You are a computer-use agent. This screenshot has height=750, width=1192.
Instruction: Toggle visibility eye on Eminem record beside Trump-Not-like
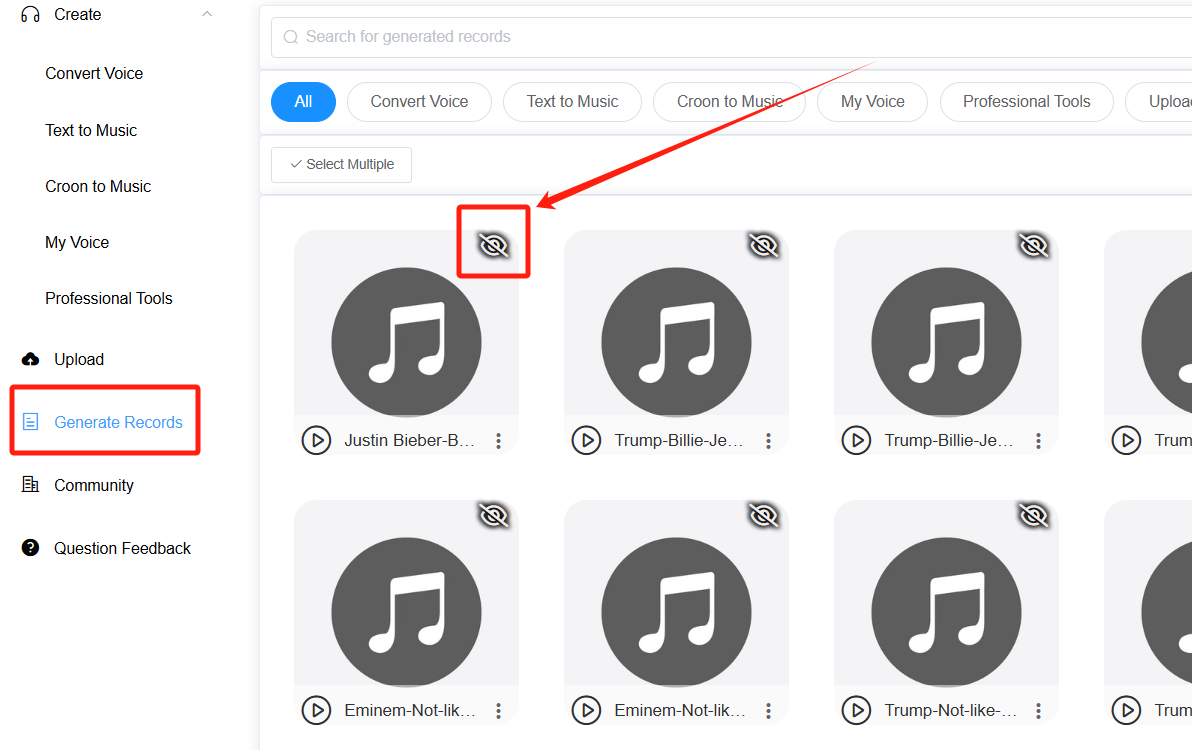tap(763, 515)
